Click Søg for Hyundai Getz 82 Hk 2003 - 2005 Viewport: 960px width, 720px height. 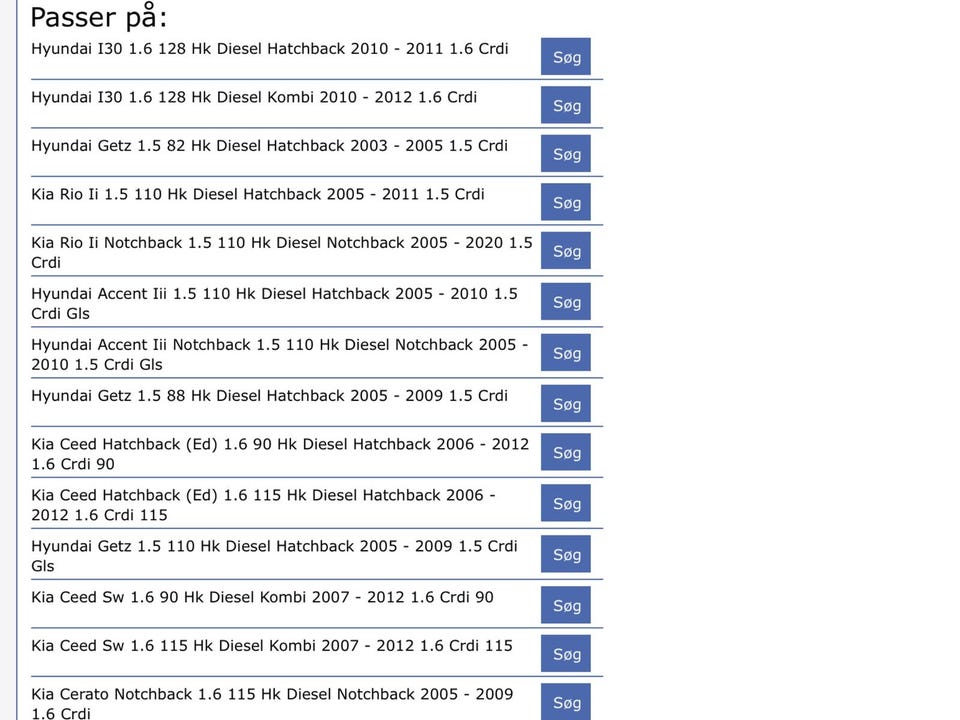566,153
